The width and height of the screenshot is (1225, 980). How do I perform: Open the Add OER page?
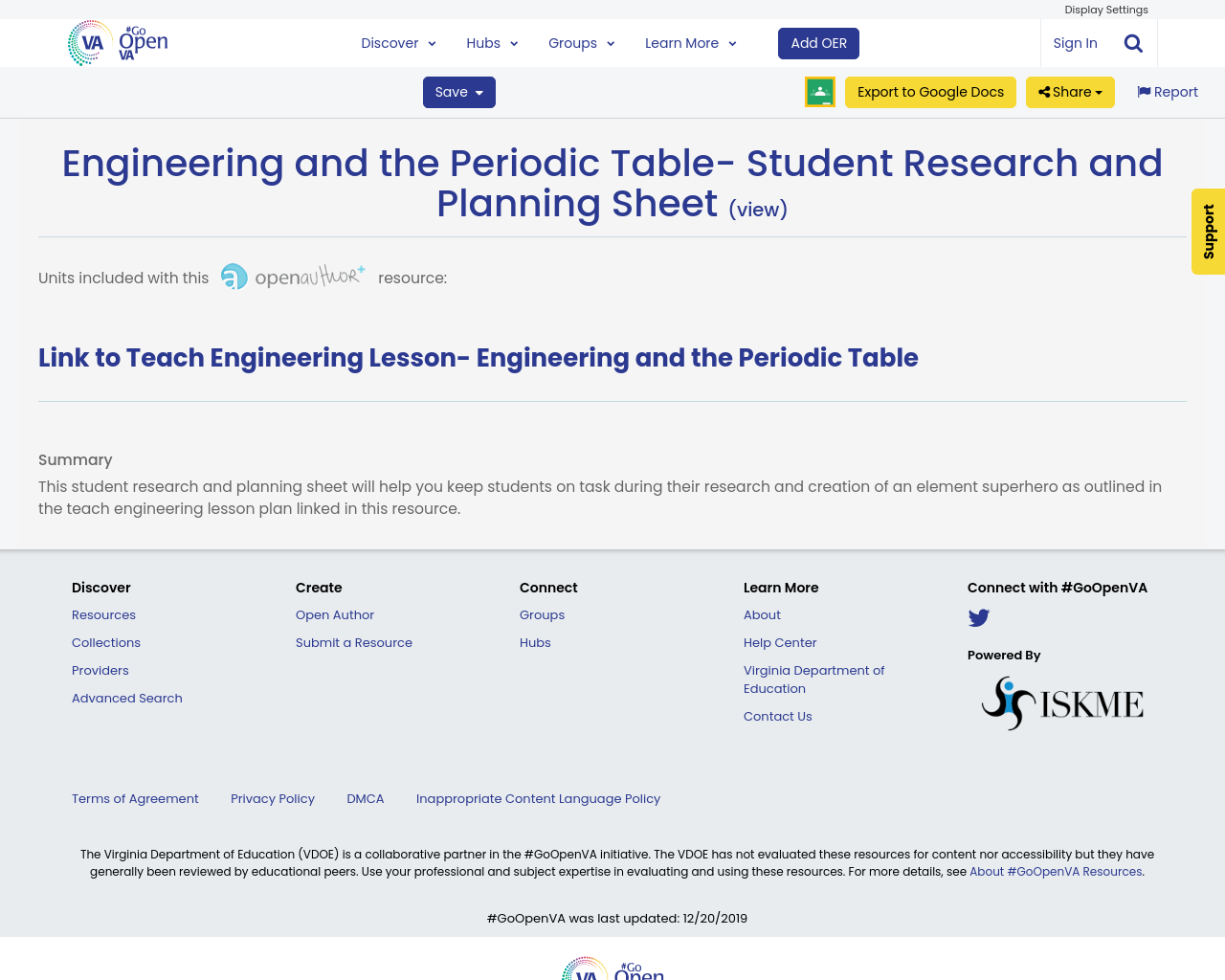818,41
